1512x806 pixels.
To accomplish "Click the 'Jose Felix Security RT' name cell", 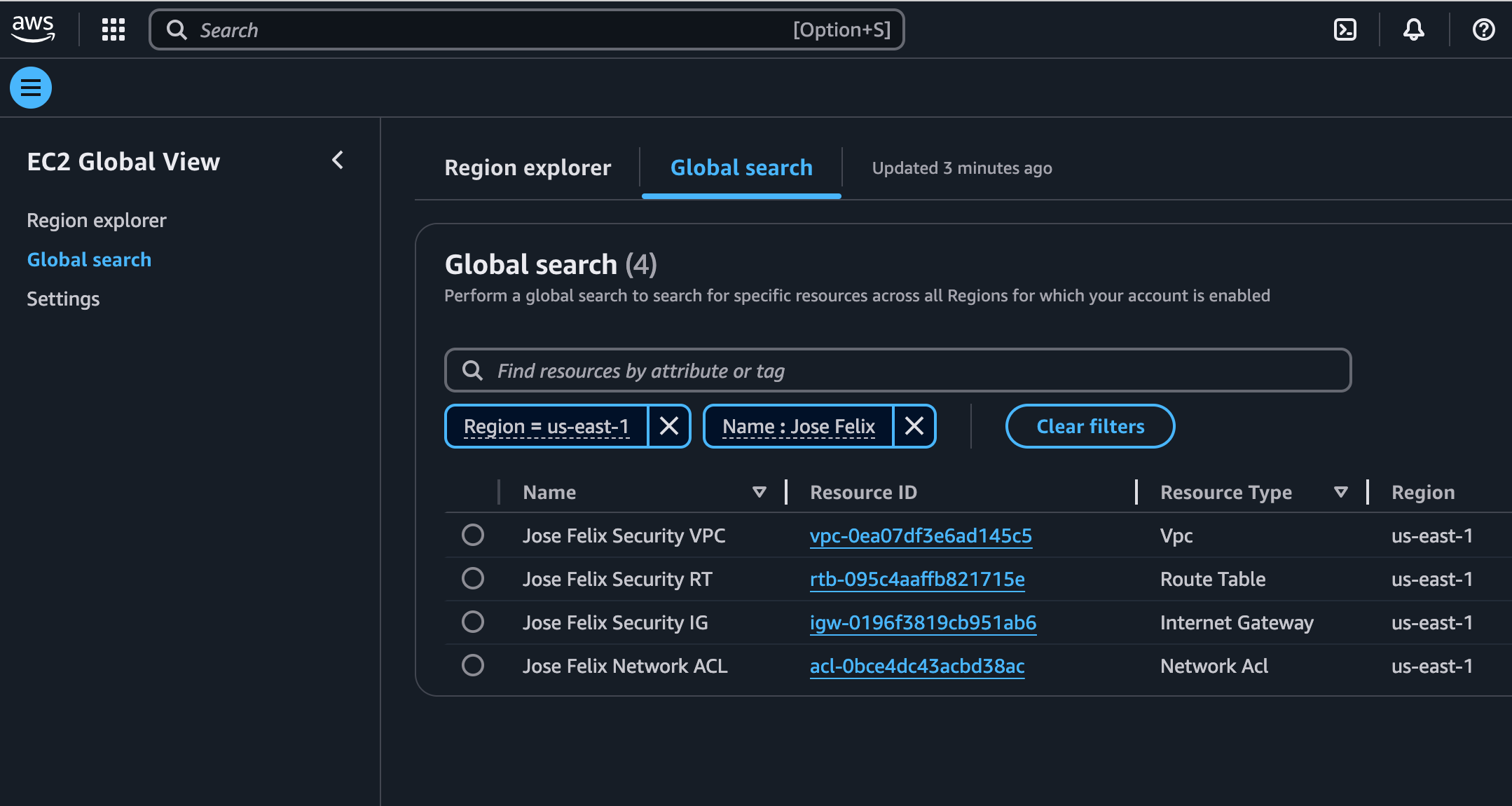I will click(x=617, y=579).
